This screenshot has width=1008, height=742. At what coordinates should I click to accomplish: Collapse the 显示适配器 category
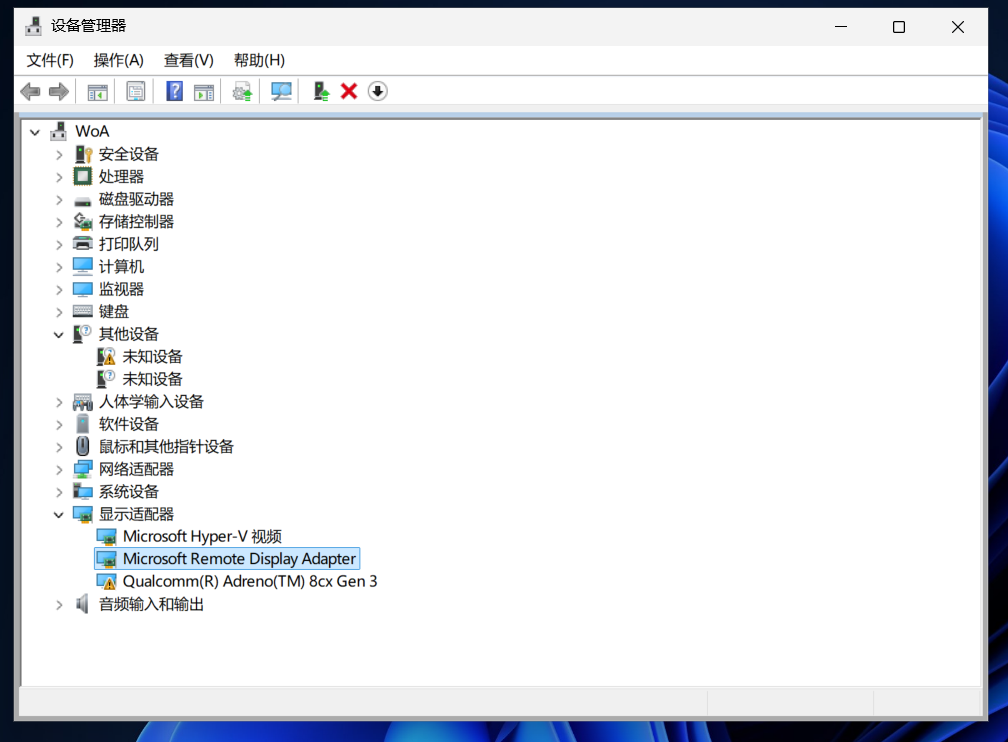coord(58,515)
